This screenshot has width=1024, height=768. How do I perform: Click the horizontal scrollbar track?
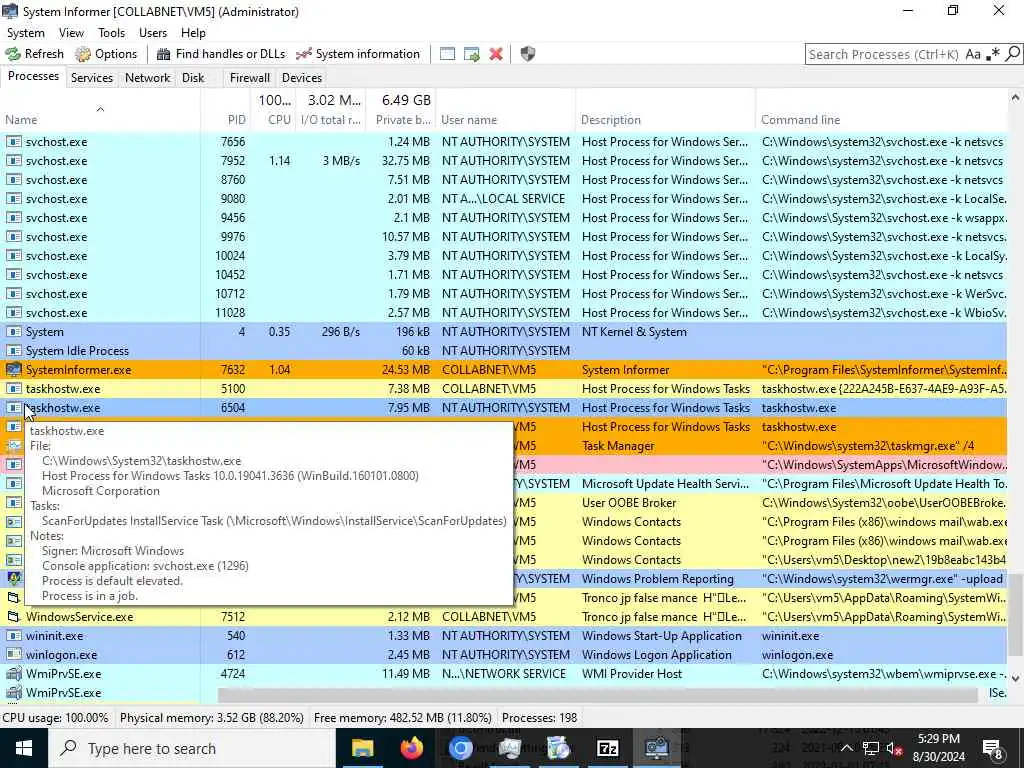point(598,694)
